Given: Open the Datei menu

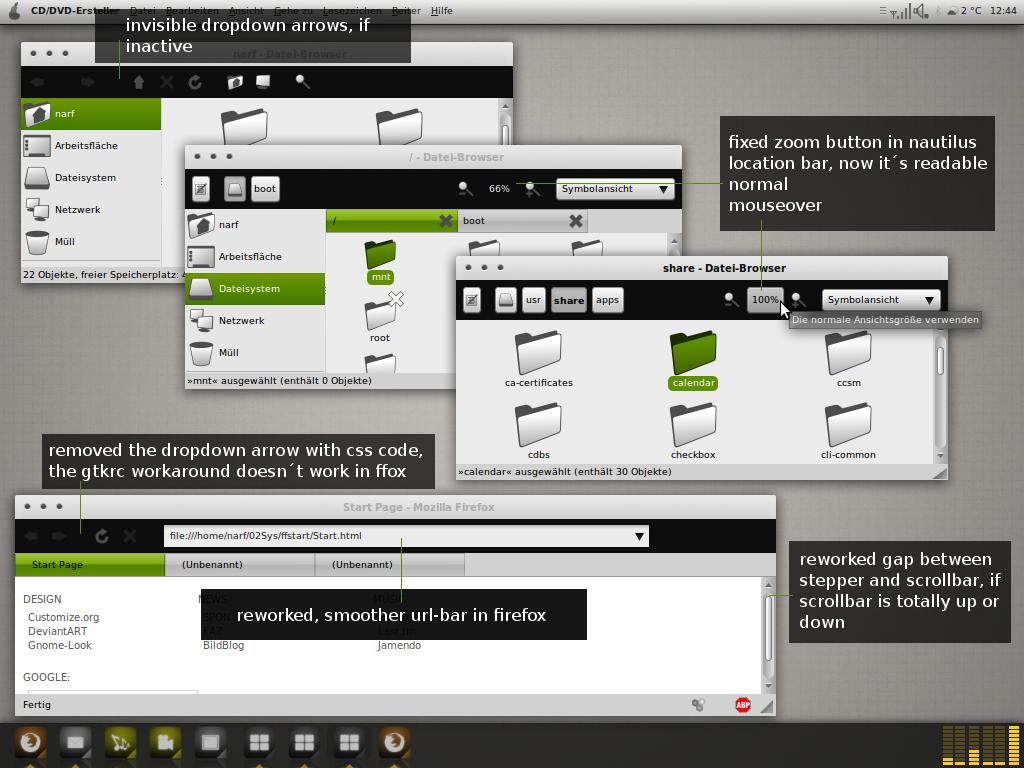Looking at the screenshot, I should [142, 10].
